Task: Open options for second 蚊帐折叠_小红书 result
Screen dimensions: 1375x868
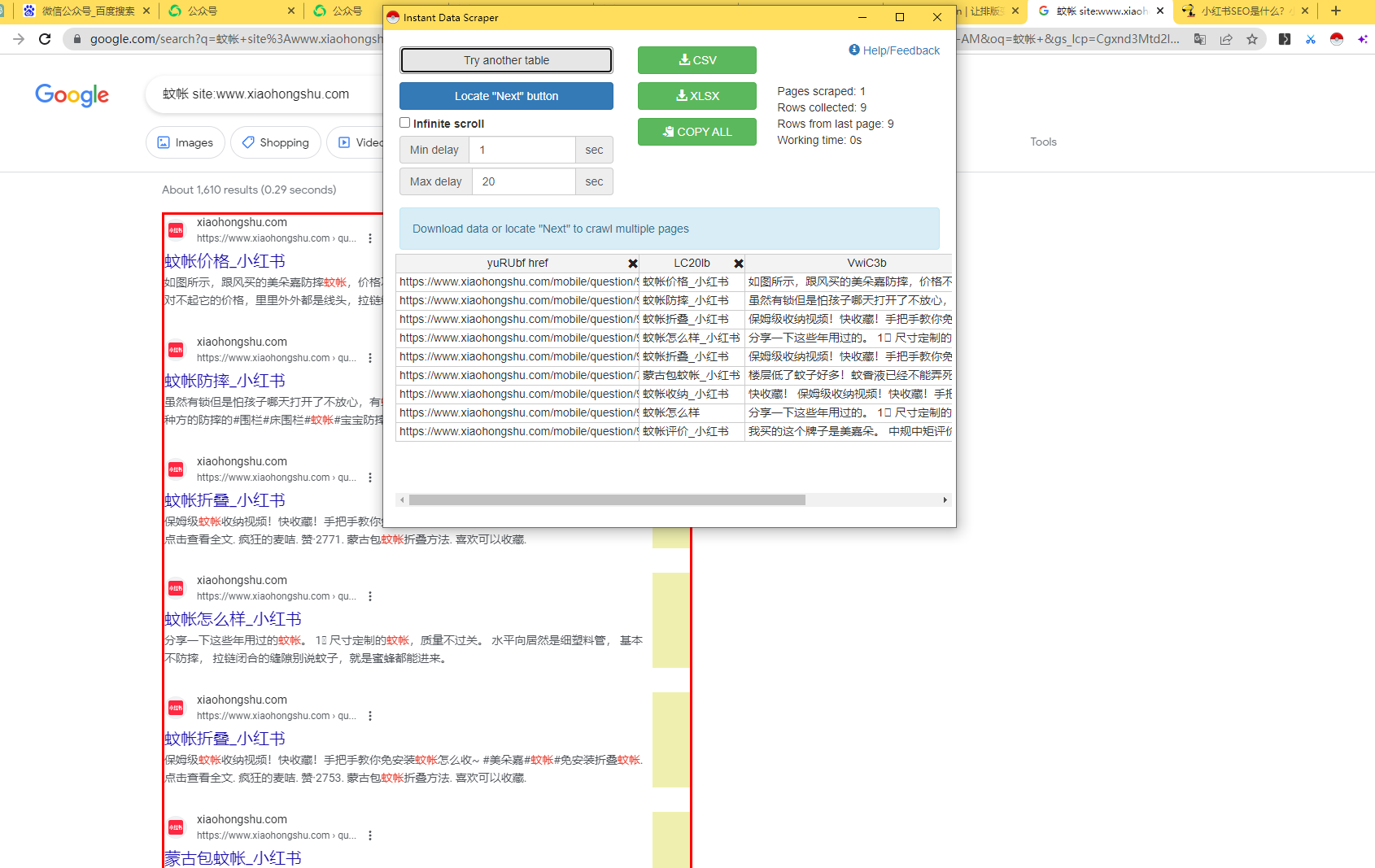Action: point(370,716)
